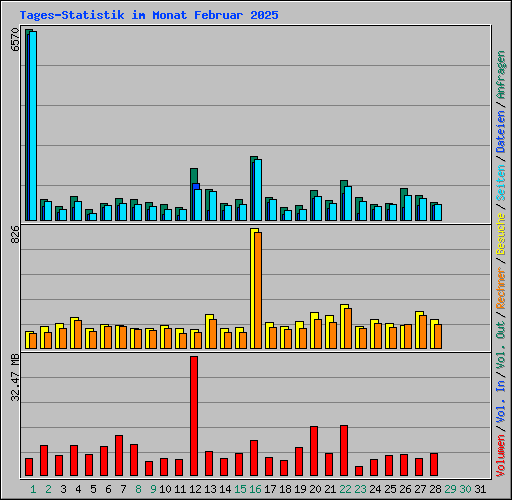Click the yellow Besuche legend text
Screen dimensions: 512x500
(501, 234)
